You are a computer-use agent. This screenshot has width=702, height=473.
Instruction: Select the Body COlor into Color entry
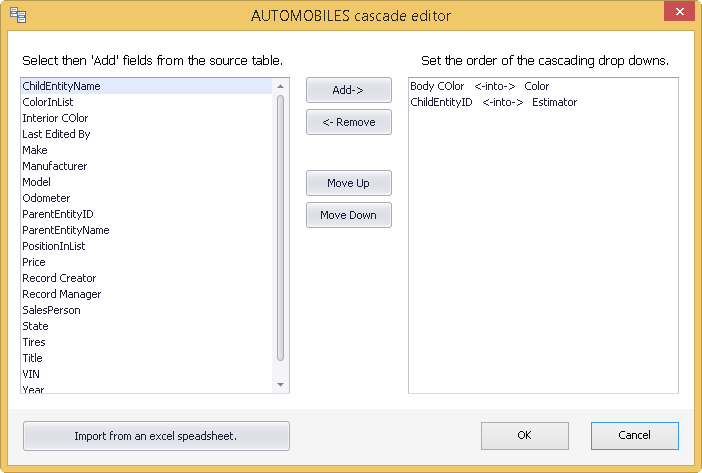coord(543,86)
